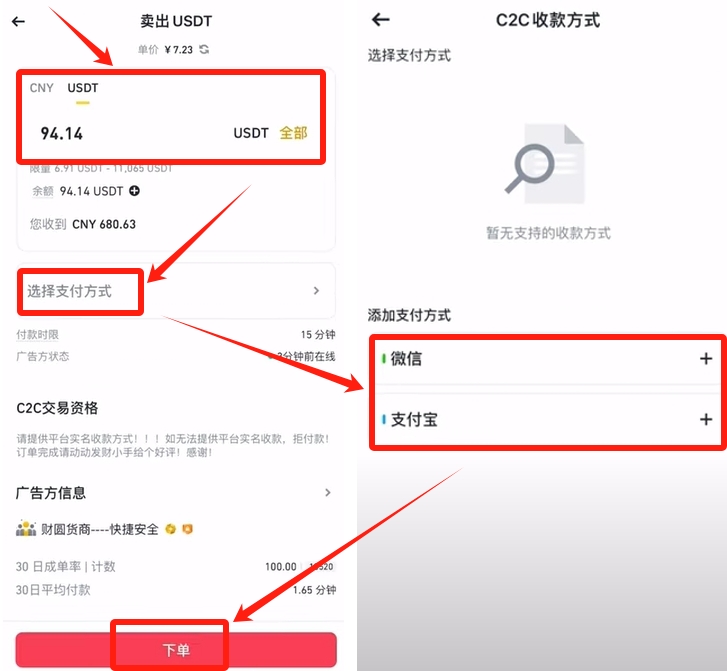Tap the orange shield badge next to the merchant name
727x671 pixels.
[187, 529]
